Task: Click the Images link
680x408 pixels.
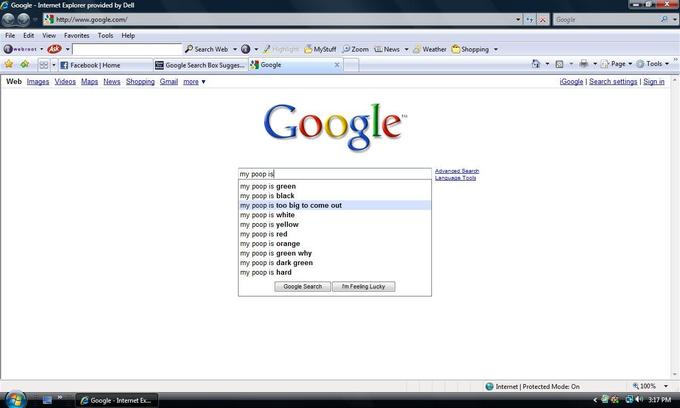Action: point(38,82)
